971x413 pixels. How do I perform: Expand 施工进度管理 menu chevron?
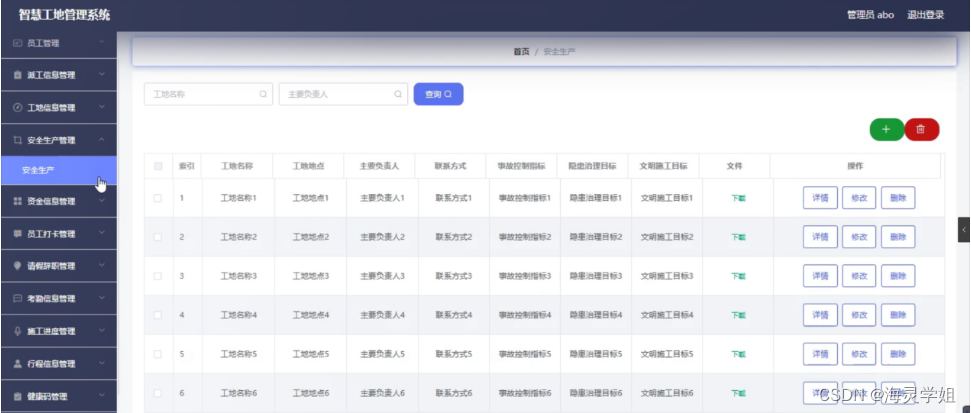102,331
